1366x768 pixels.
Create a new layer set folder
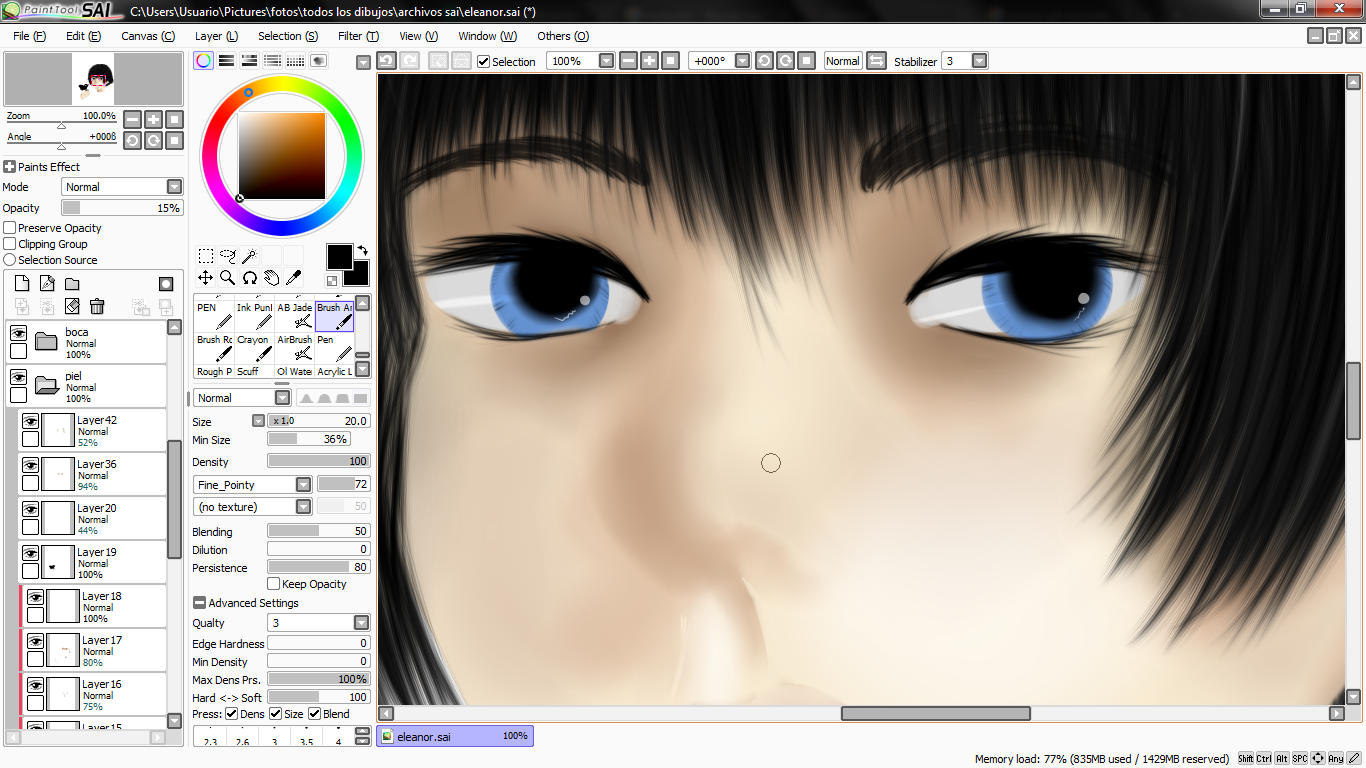click(x=72, y=284)
